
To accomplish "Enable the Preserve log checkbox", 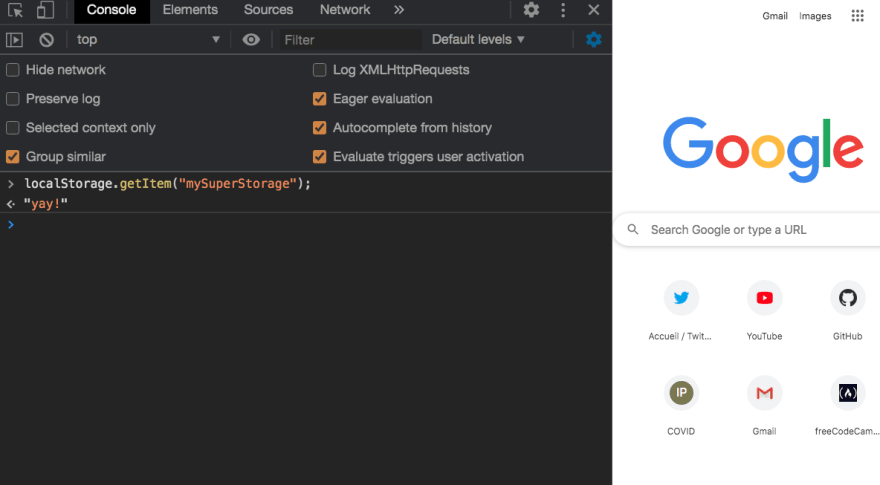I will 12,99.
